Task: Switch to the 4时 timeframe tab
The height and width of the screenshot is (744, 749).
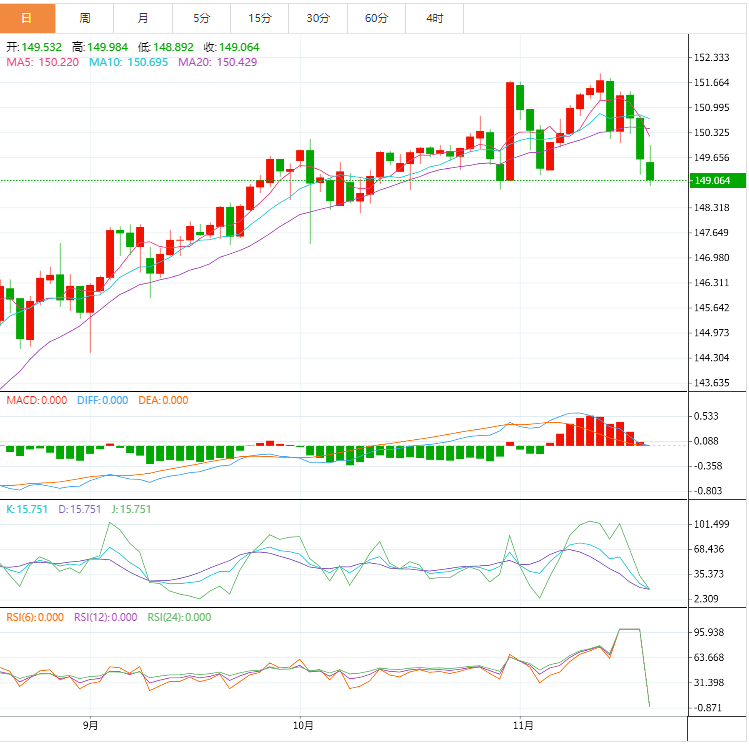Action: [x=434, y=18]
